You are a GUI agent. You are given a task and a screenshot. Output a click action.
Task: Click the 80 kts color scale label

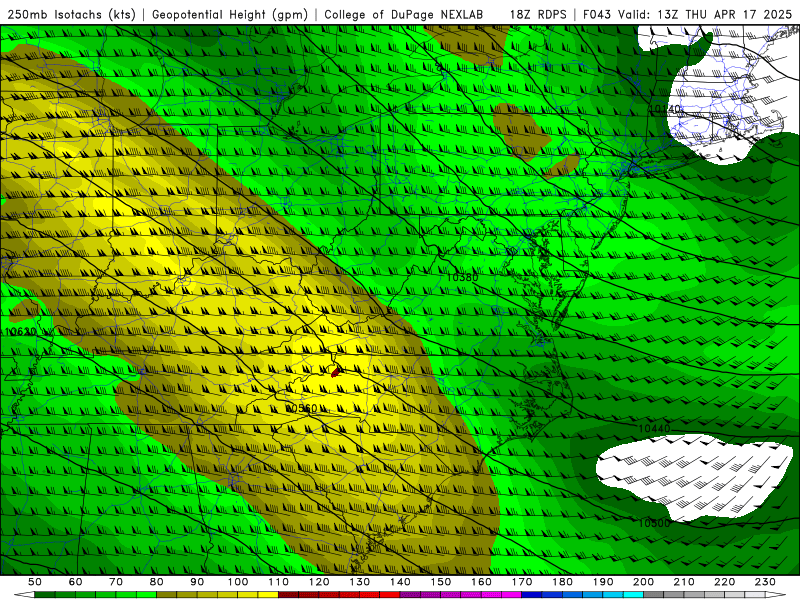(157, 582)
